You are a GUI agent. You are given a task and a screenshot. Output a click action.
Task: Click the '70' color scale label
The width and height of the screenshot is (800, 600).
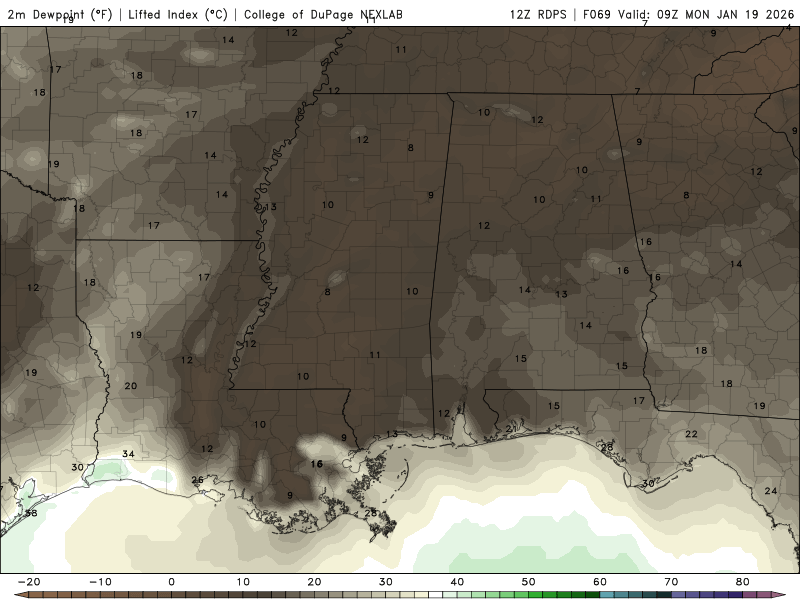pos(671,582)
